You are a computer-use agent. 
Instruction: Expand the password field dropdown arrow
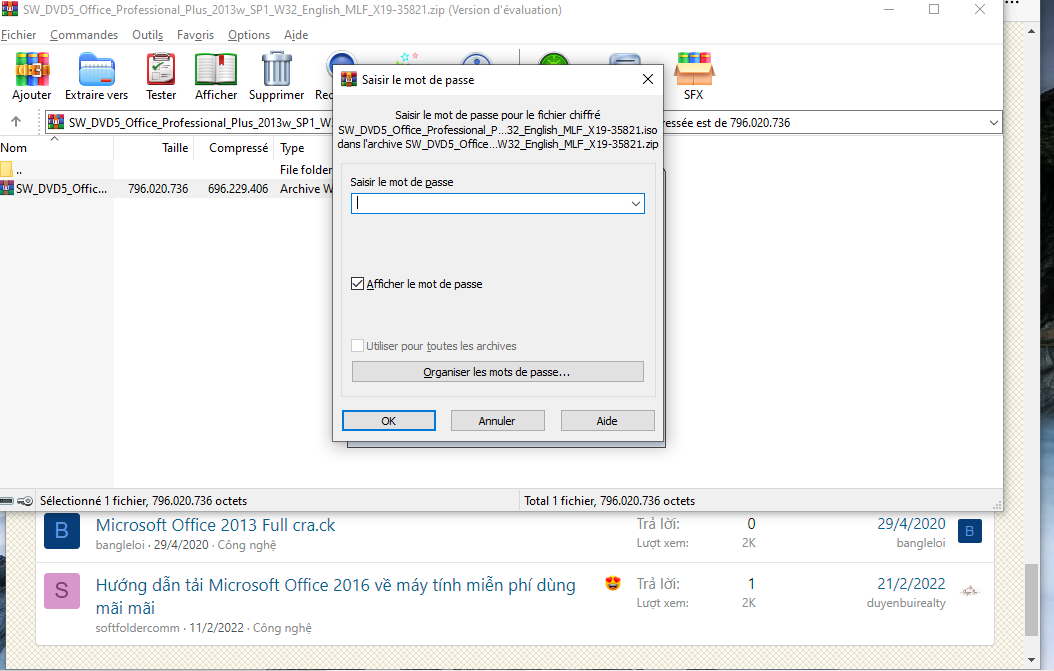pos(636,204)
